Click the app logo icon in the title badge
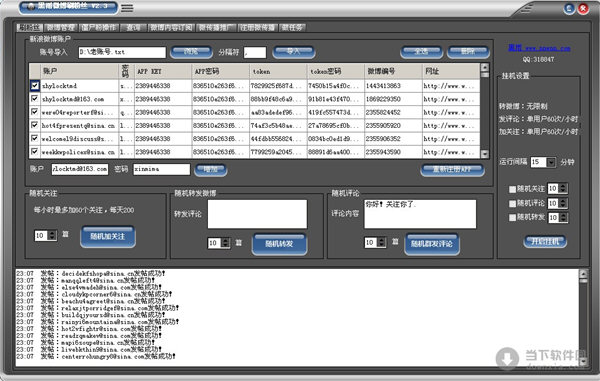 click(x=31, y=7)
